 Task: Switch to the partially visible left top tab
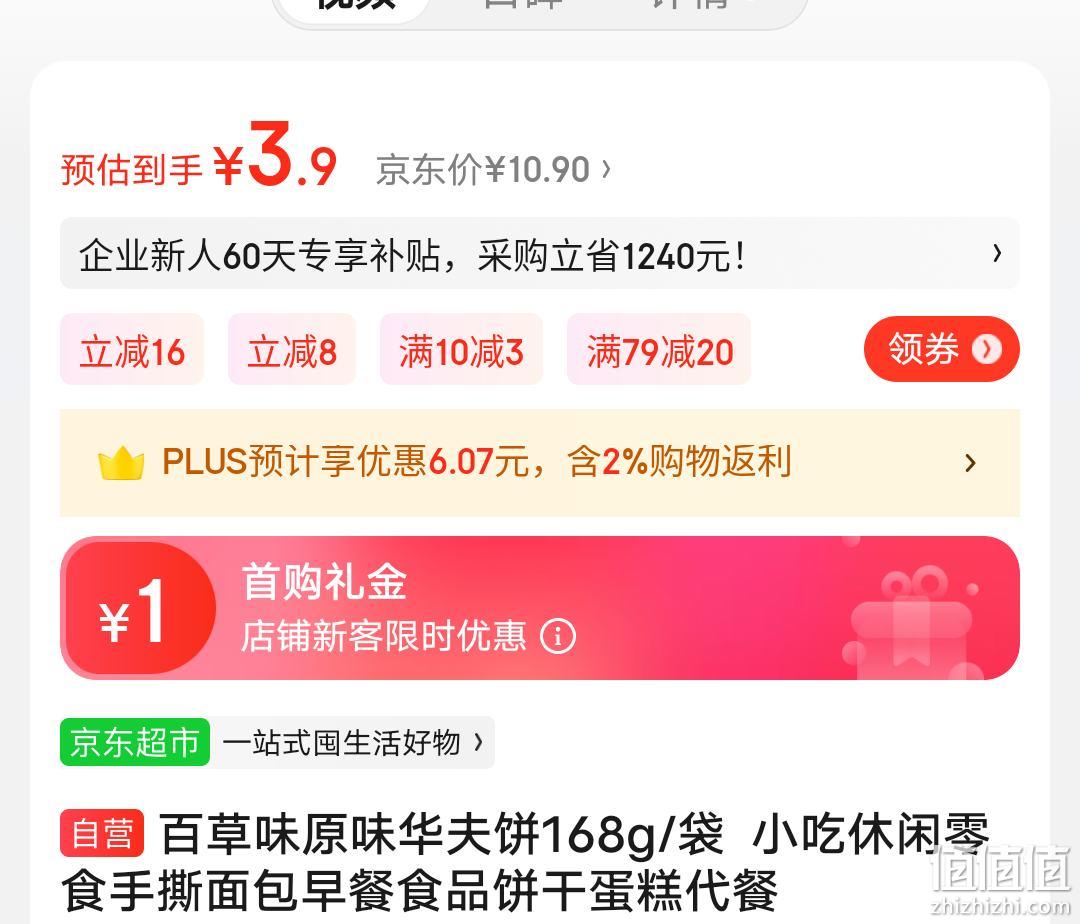(x=356, y=7)
